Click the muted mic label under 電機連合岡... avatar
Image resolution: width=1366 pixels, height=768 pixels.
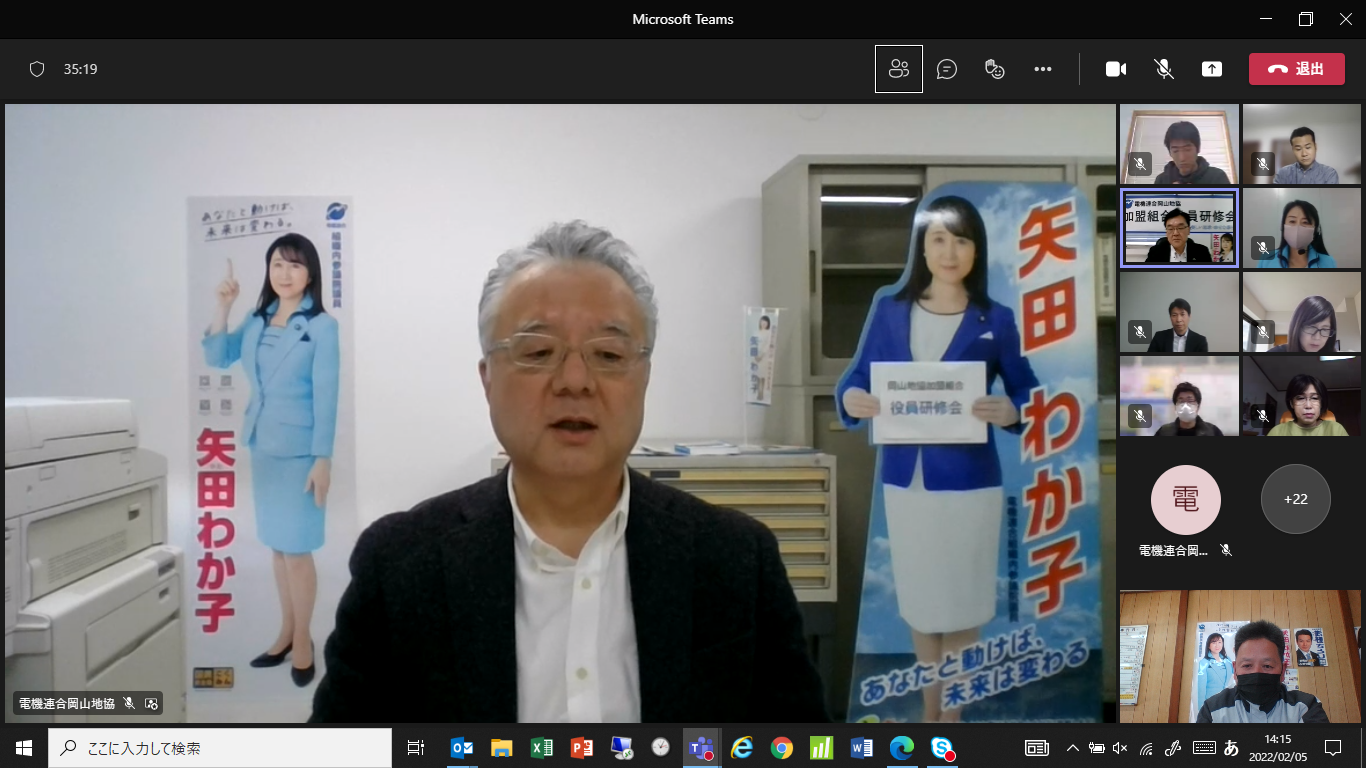click(x=1226, y=550)
